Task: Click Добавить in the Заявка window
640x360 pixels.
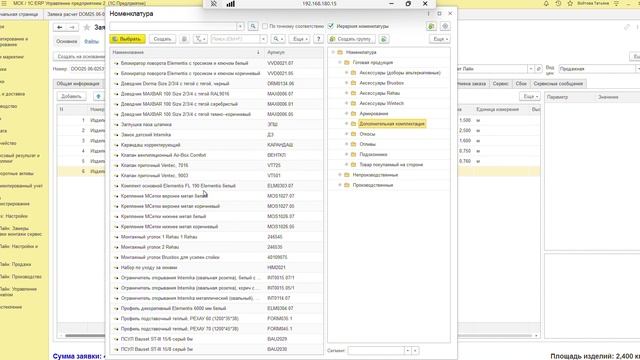Action: 71,96
